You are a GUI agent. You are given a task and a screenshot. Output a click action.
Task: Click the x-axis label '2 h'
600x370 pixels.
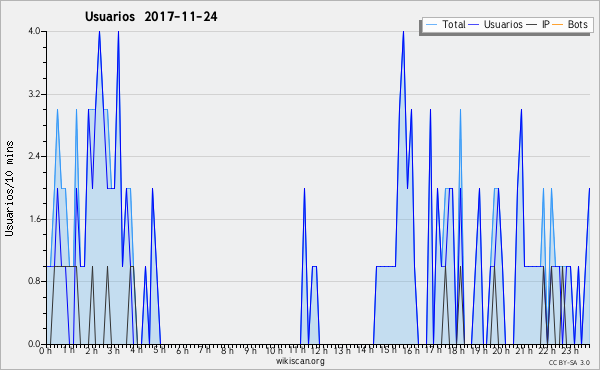point(91,351)
